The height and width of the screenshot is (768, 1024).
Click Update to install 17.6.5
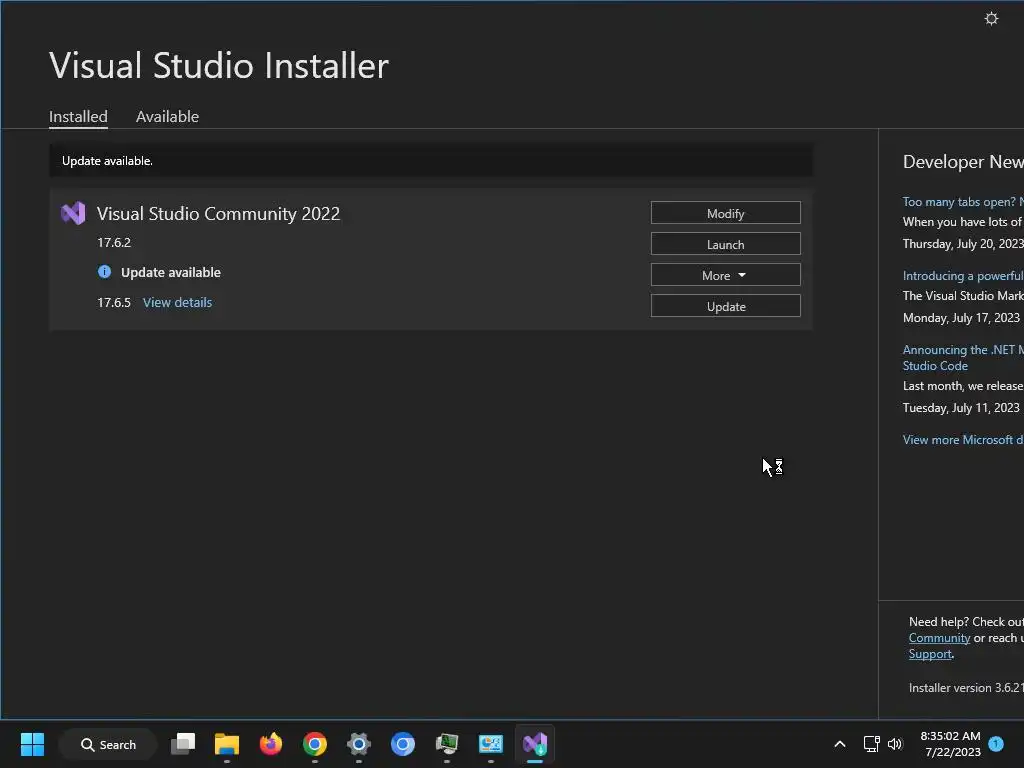[x=726, y=306]
